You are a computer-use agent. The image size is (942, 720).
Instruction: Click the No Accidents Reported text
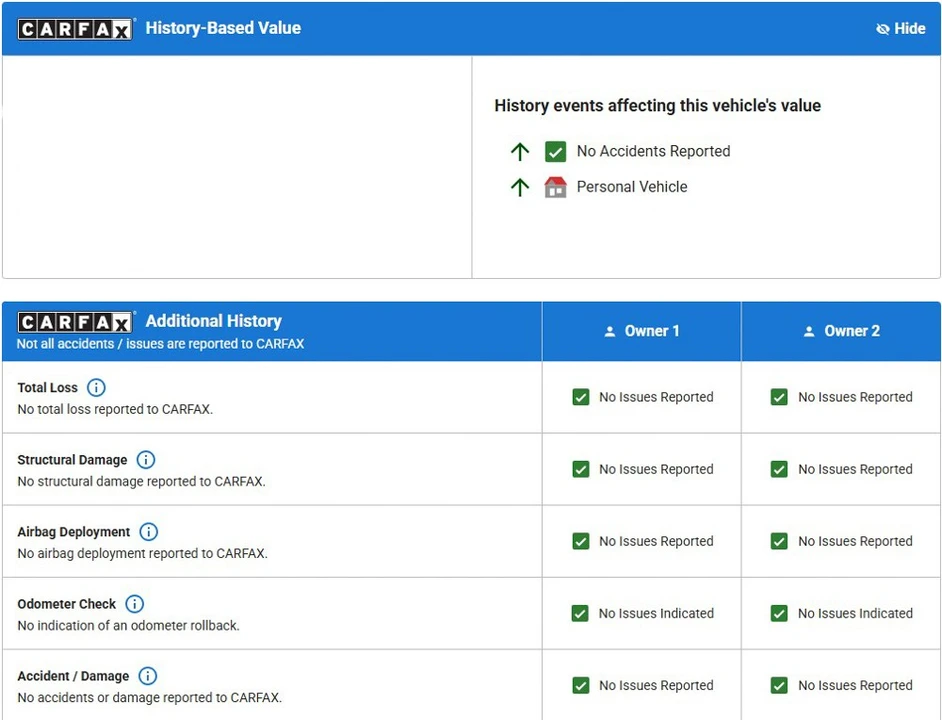point(654,151)
